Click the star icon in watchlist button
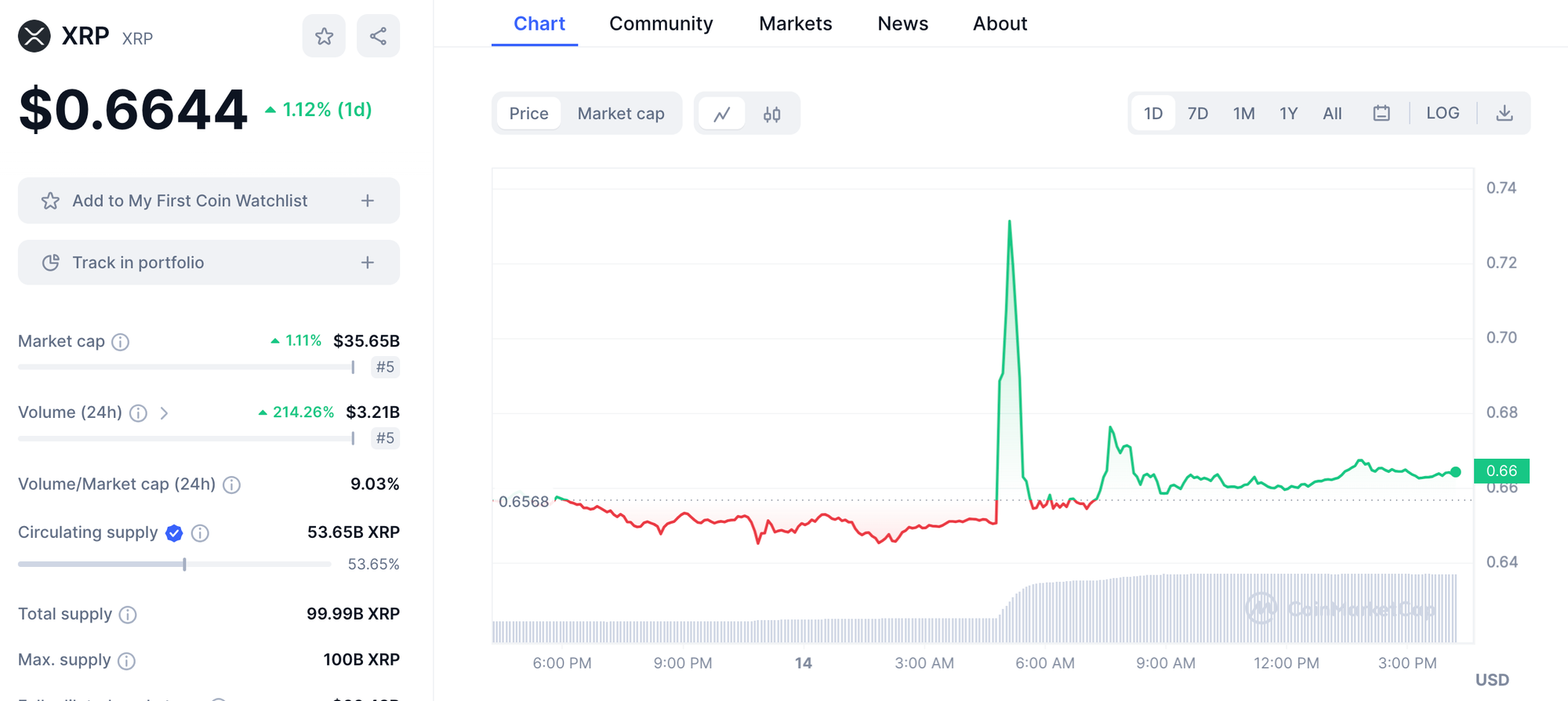 [x=50, y=201]
